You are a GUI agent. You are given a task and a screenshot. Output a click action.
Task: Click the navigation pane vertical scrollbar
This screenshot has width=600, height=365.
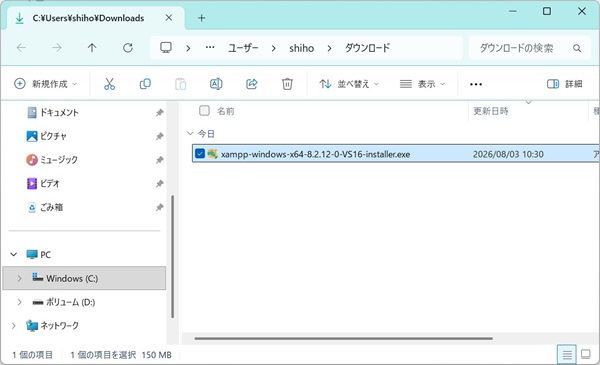[x=172, y=256]
